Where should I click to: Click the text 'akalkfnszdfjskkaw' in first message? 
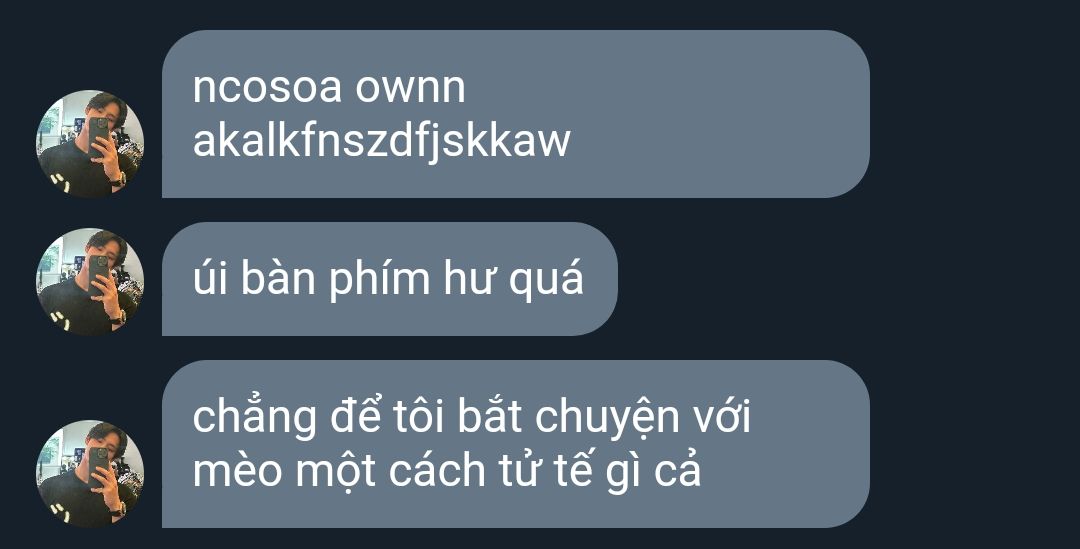click(x=382, y=143)
